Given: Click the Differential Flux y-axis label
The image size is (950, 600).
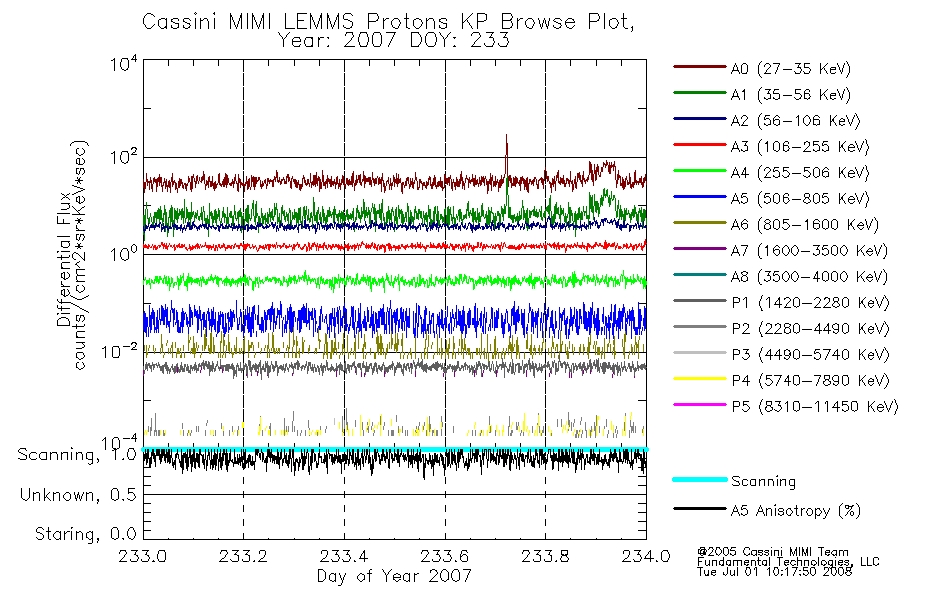Looking at the screenshot, I should 64,259.
